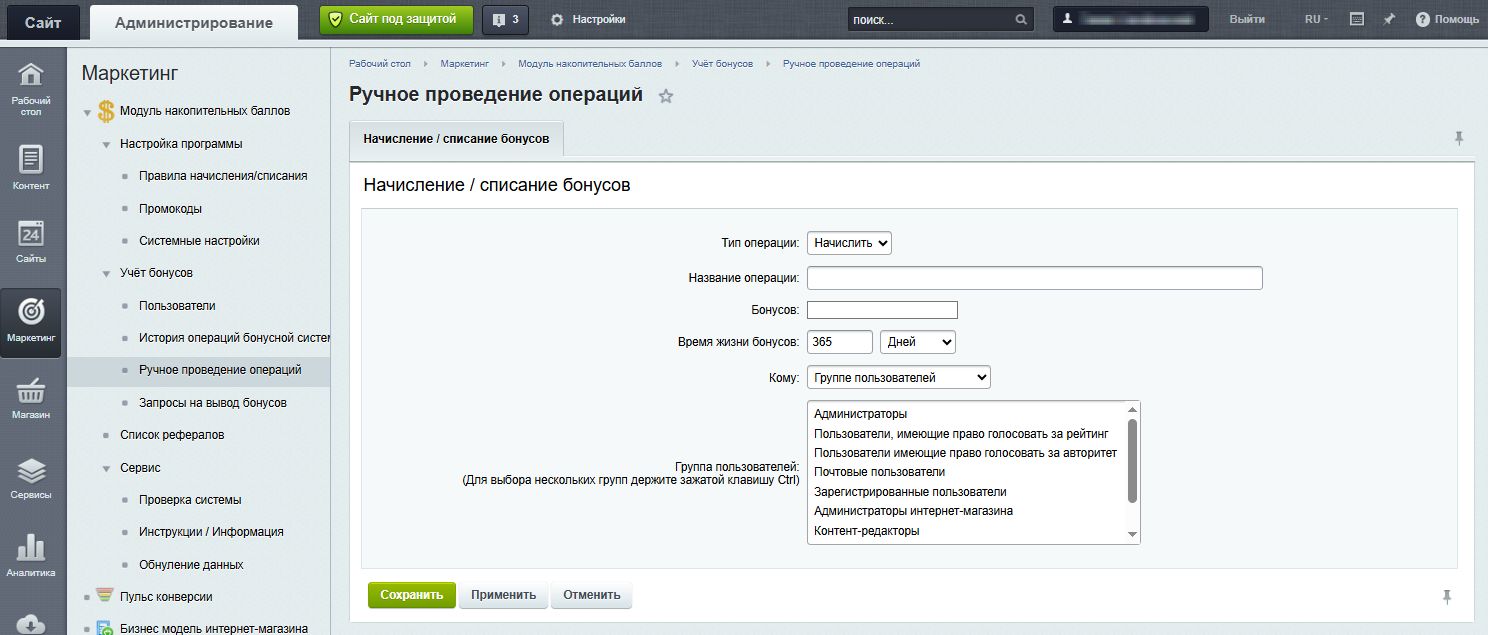Screen dimensions: 1488x635
Task: Click the Настройки gear icon
Action: 557,19
